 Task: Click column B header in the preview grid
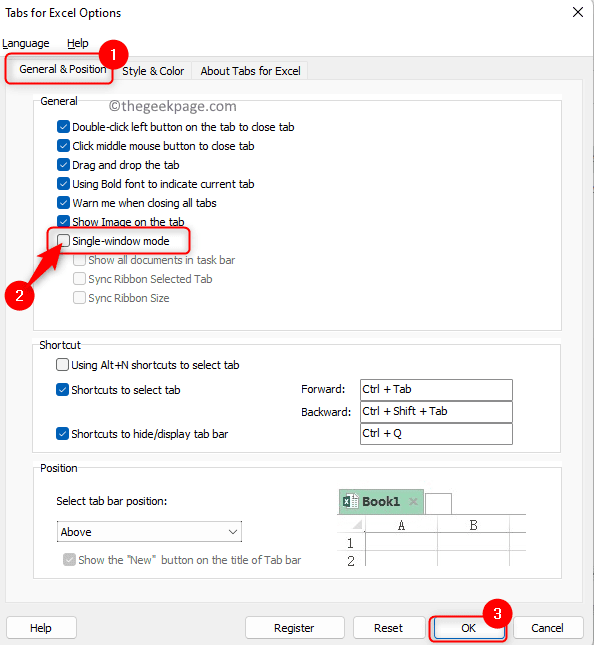(473, 525)
